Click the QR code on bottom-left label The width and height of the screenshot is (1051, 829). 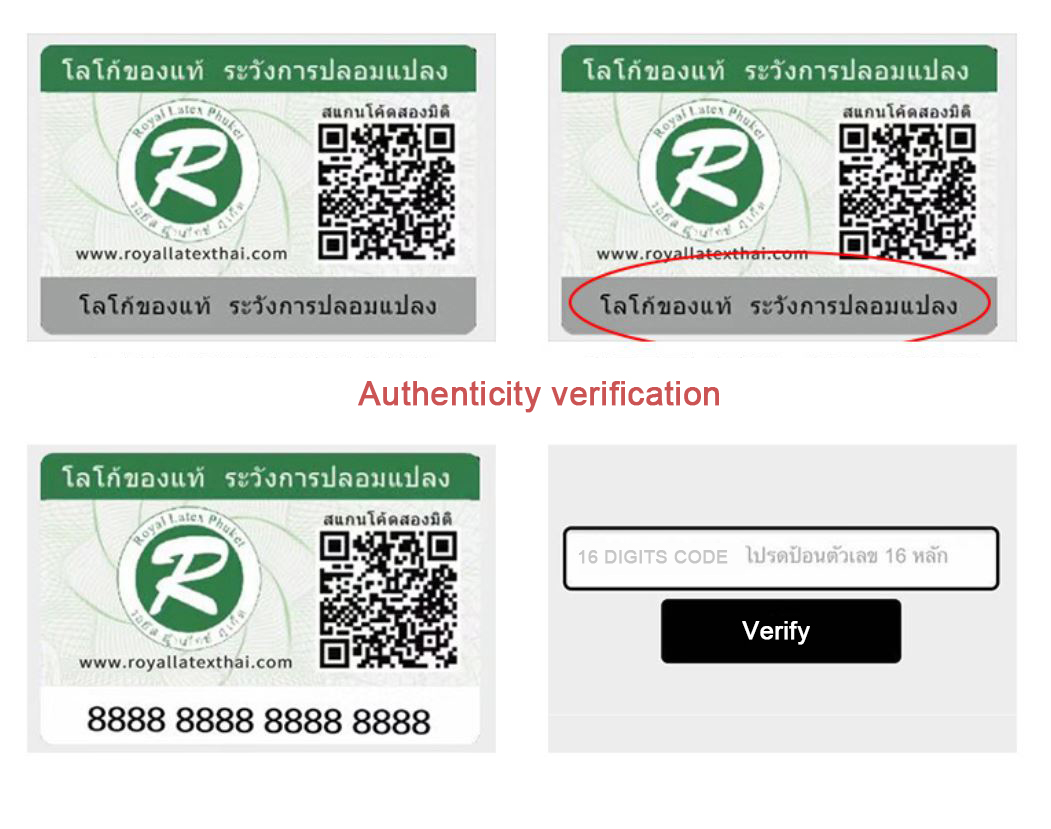tap(389, 600)
